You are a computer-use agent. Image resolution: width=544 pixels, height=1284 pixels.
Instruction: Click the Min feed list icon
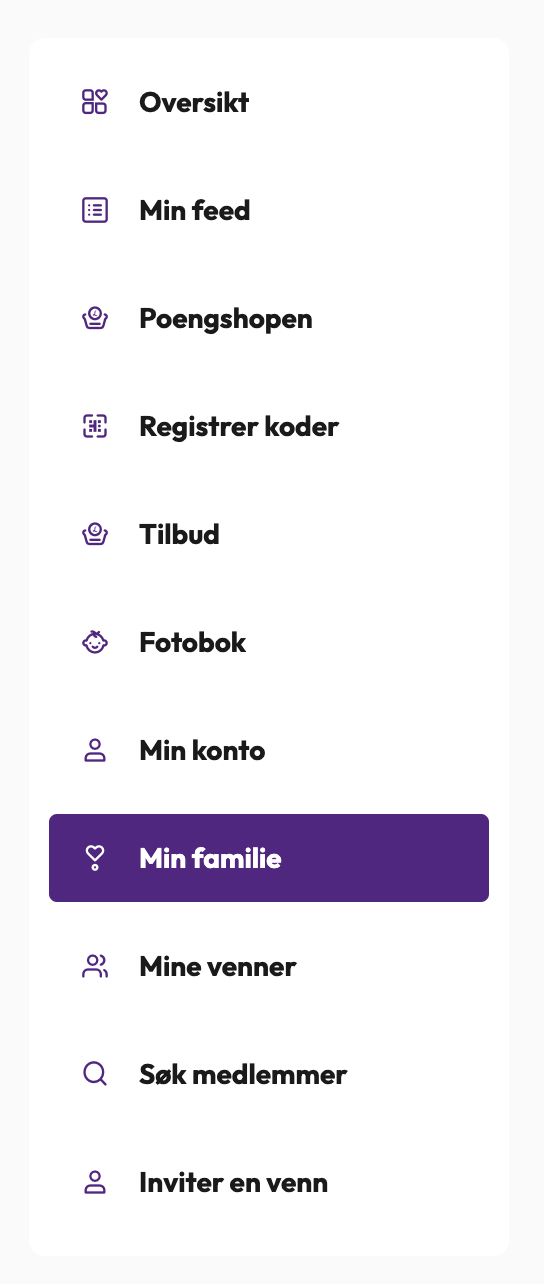[94, 210]
